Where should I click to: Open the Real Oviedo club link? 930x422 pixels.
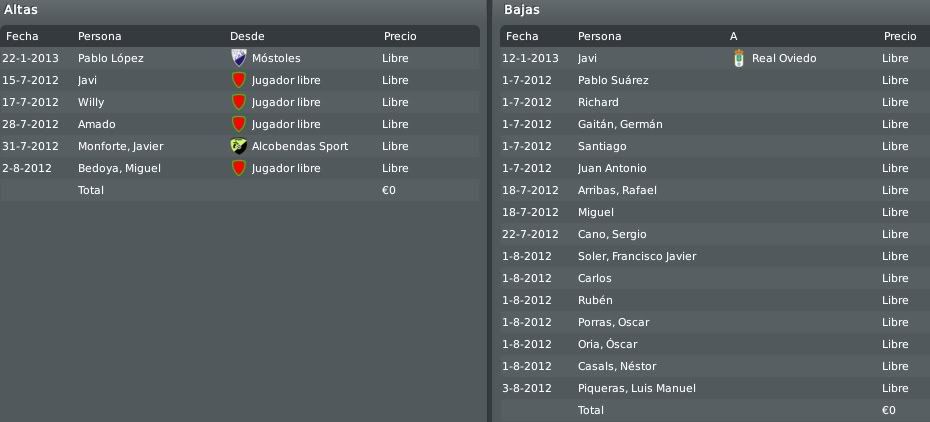tap(784, 58)
